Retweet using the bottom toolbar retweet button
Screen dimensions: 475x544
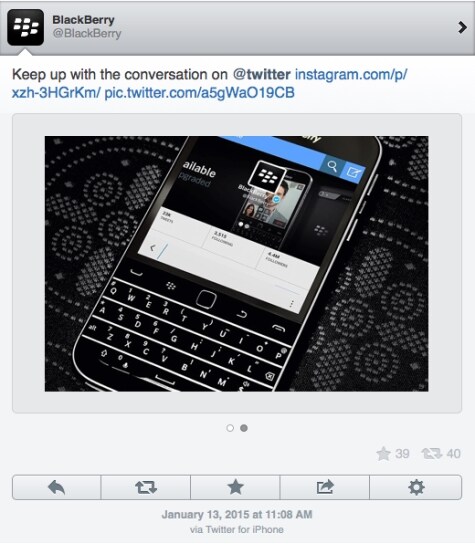[x=146, y=487]
